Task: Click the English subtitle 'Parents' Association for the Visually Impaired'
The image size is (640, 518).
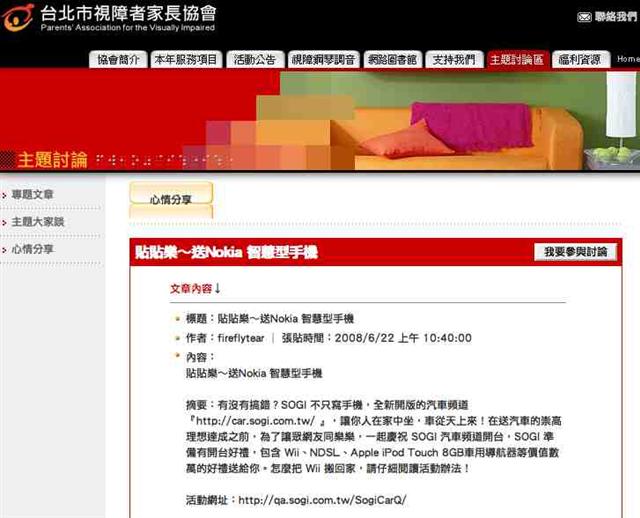Action: (128, 28)
